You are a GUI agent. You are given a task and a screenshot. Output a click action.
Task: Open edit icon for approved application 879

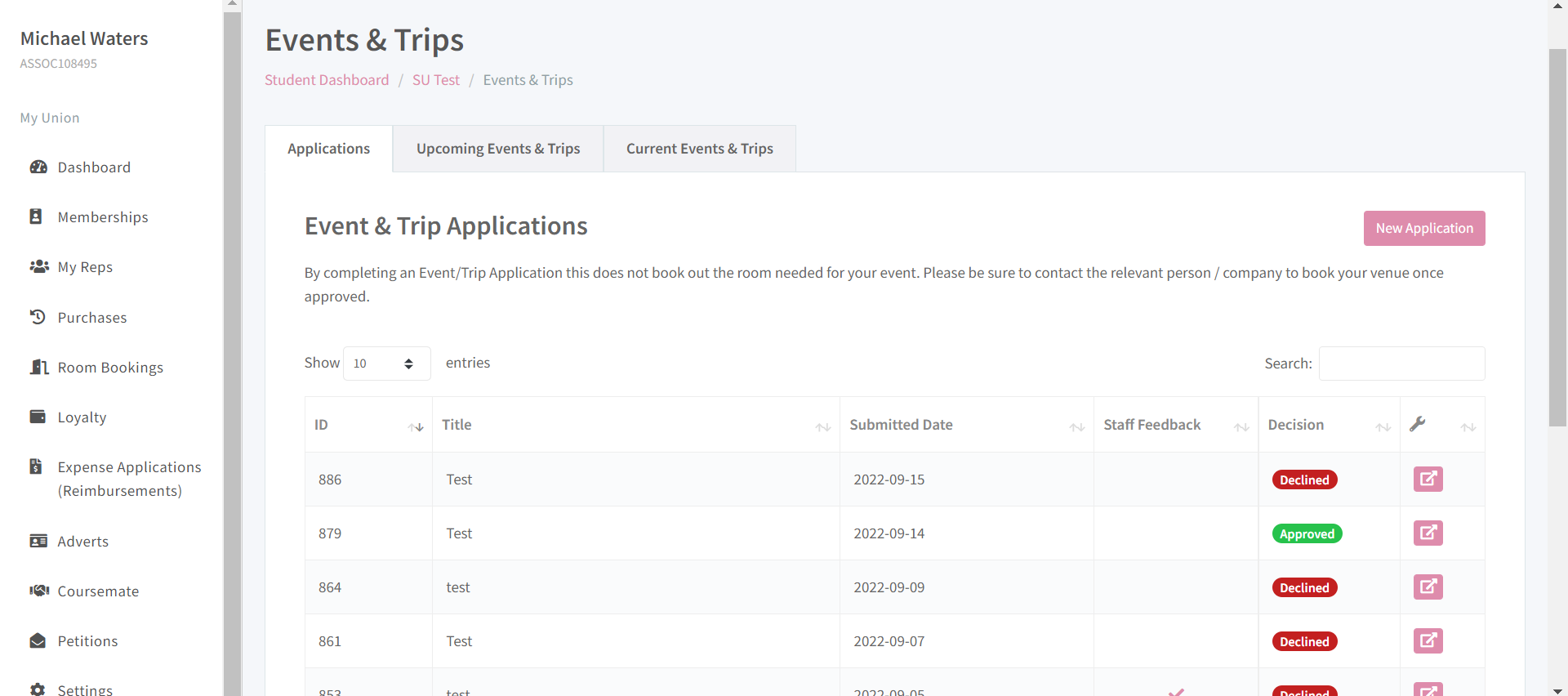(1428, 533)
